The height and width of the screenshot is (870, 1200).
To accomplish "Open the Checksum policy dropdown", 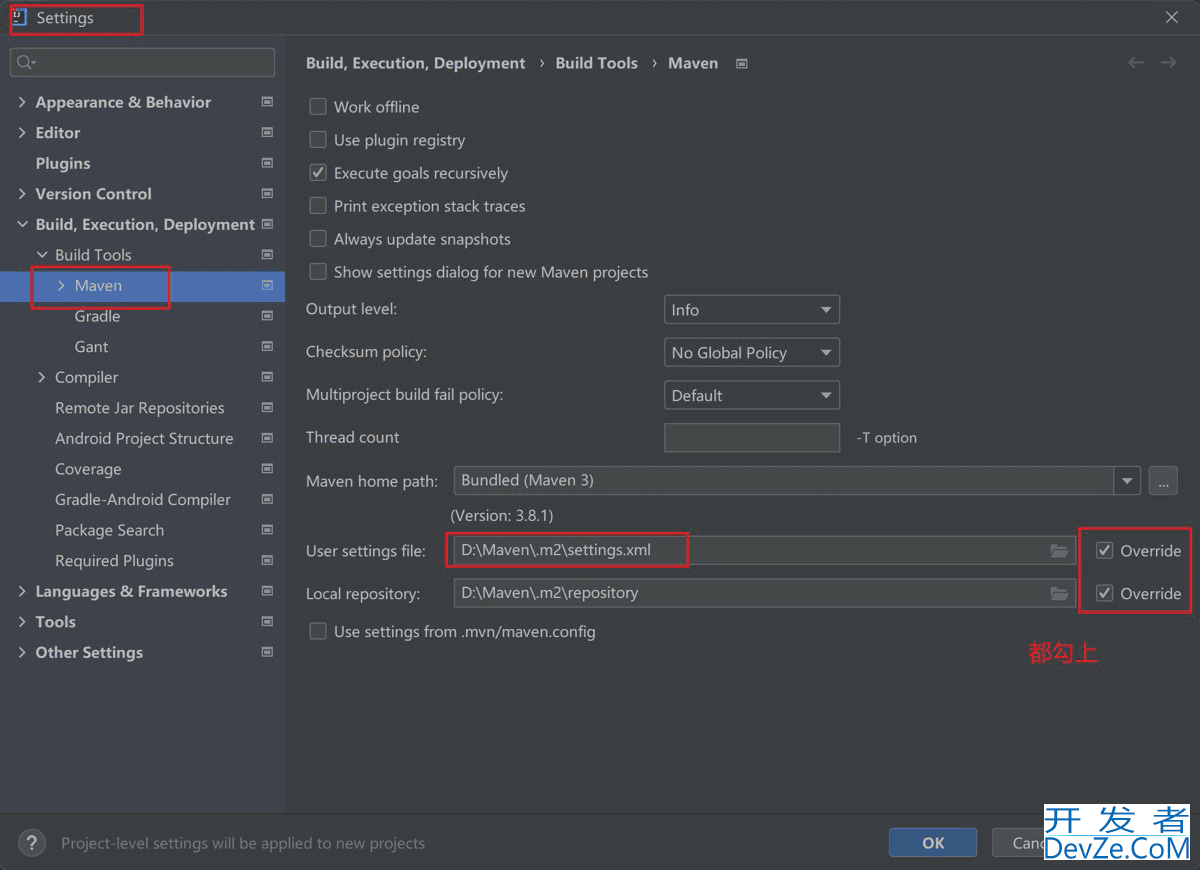I will coord(751,353).
